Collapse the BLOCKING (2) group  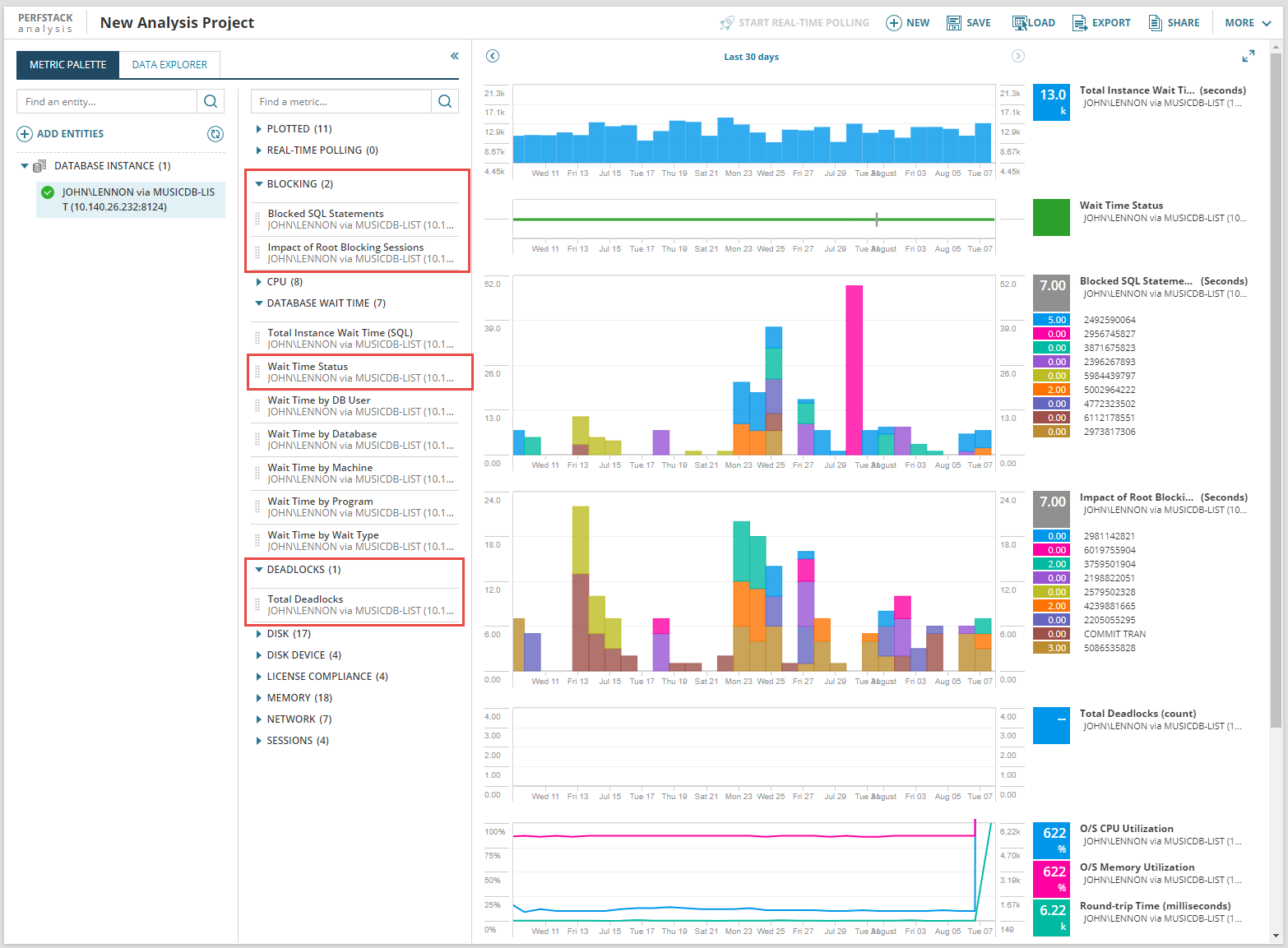pyautogui.click(x=259, y=184)
